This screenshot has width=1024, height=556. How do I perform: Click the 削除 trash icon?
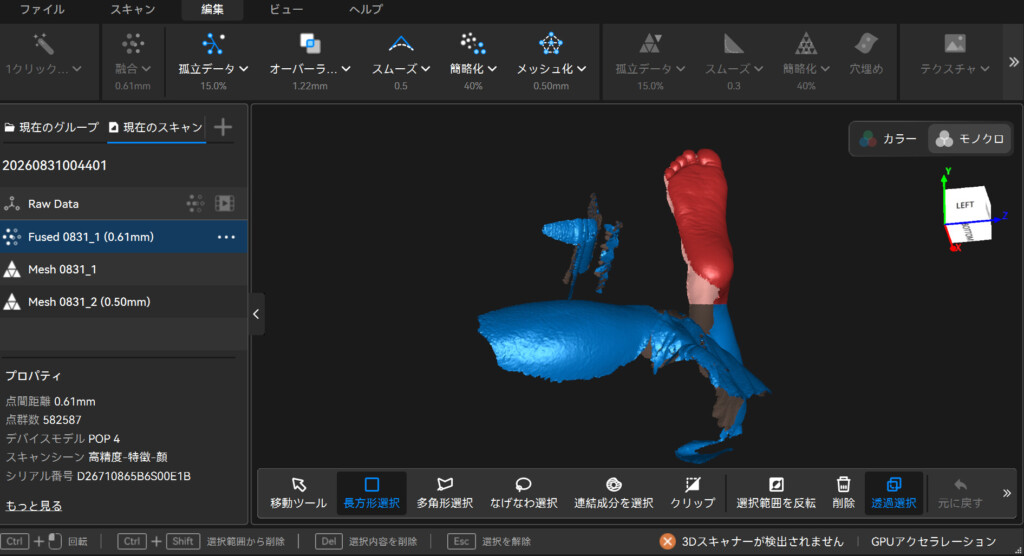coord(843,485)
